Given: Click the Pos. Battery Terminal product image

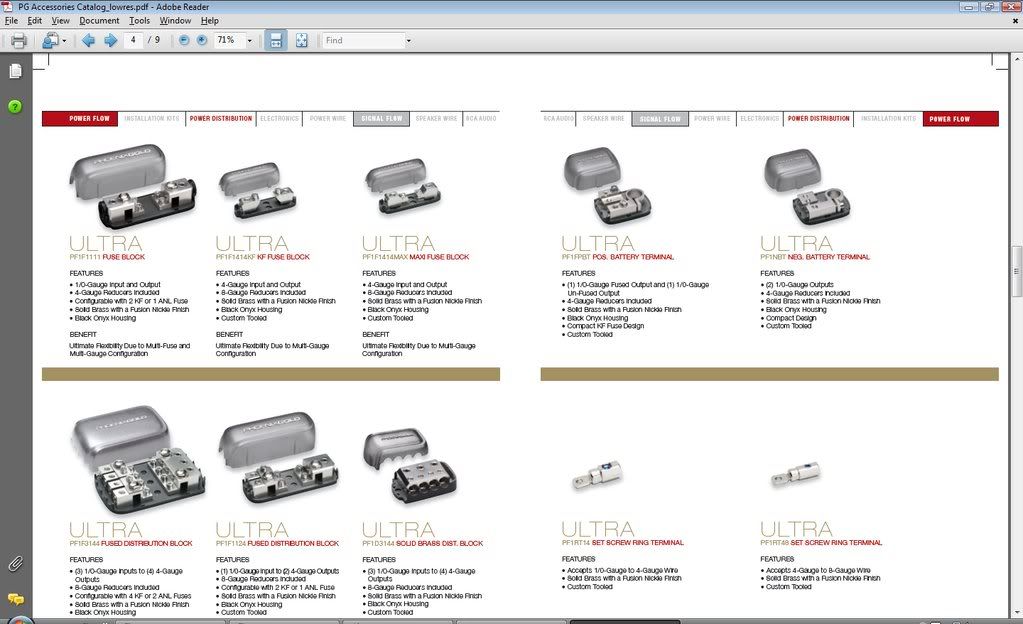Looking at the screenshot, I should 606,187.
